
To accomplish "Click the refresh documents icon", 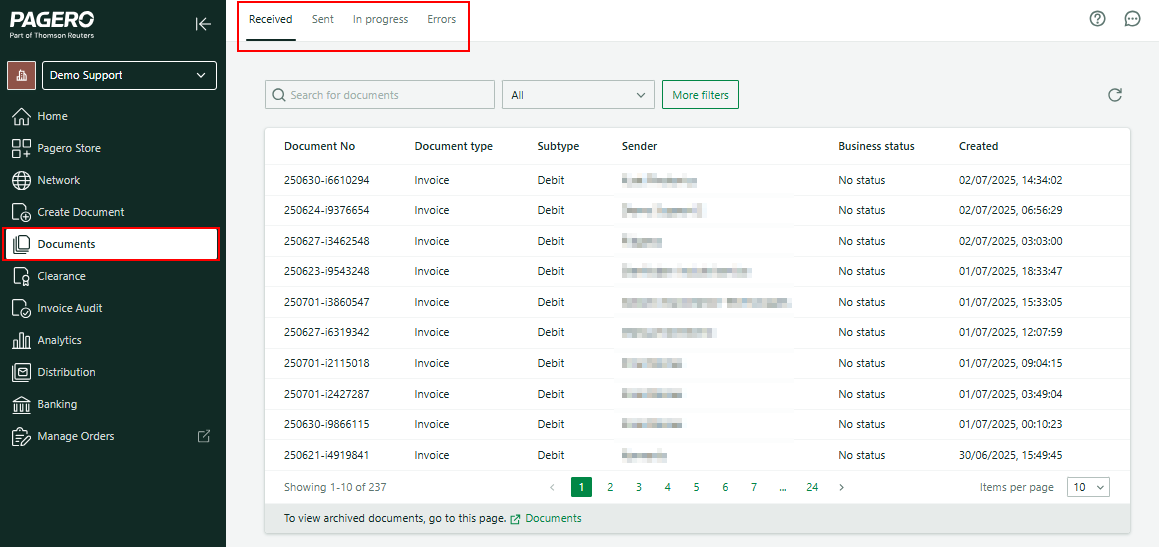I will point(1115,95).
